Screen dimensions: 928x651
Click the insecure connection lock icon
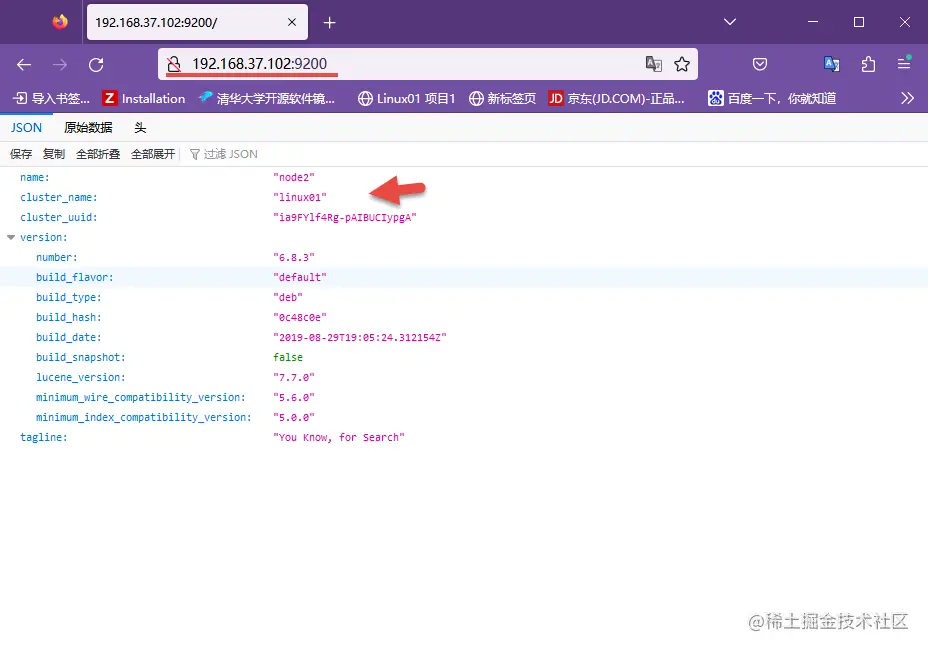pyautogui.click(x=173, y=64)
